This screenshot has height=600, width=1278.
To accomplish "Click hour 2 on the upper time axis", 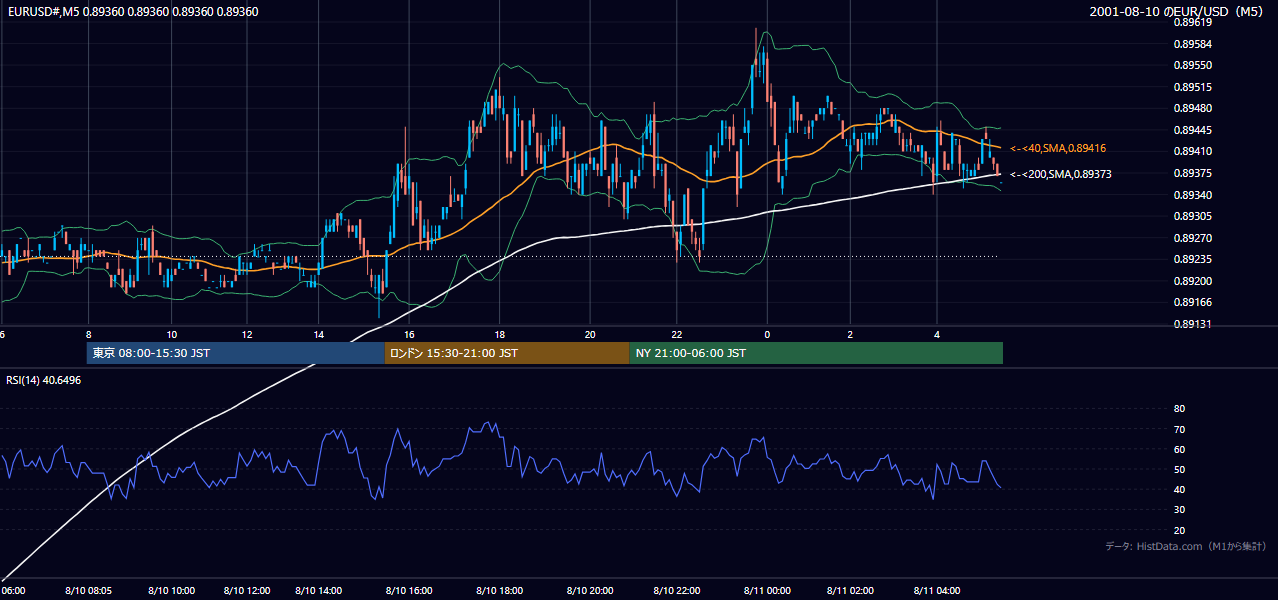I will [x=850, y=334].
